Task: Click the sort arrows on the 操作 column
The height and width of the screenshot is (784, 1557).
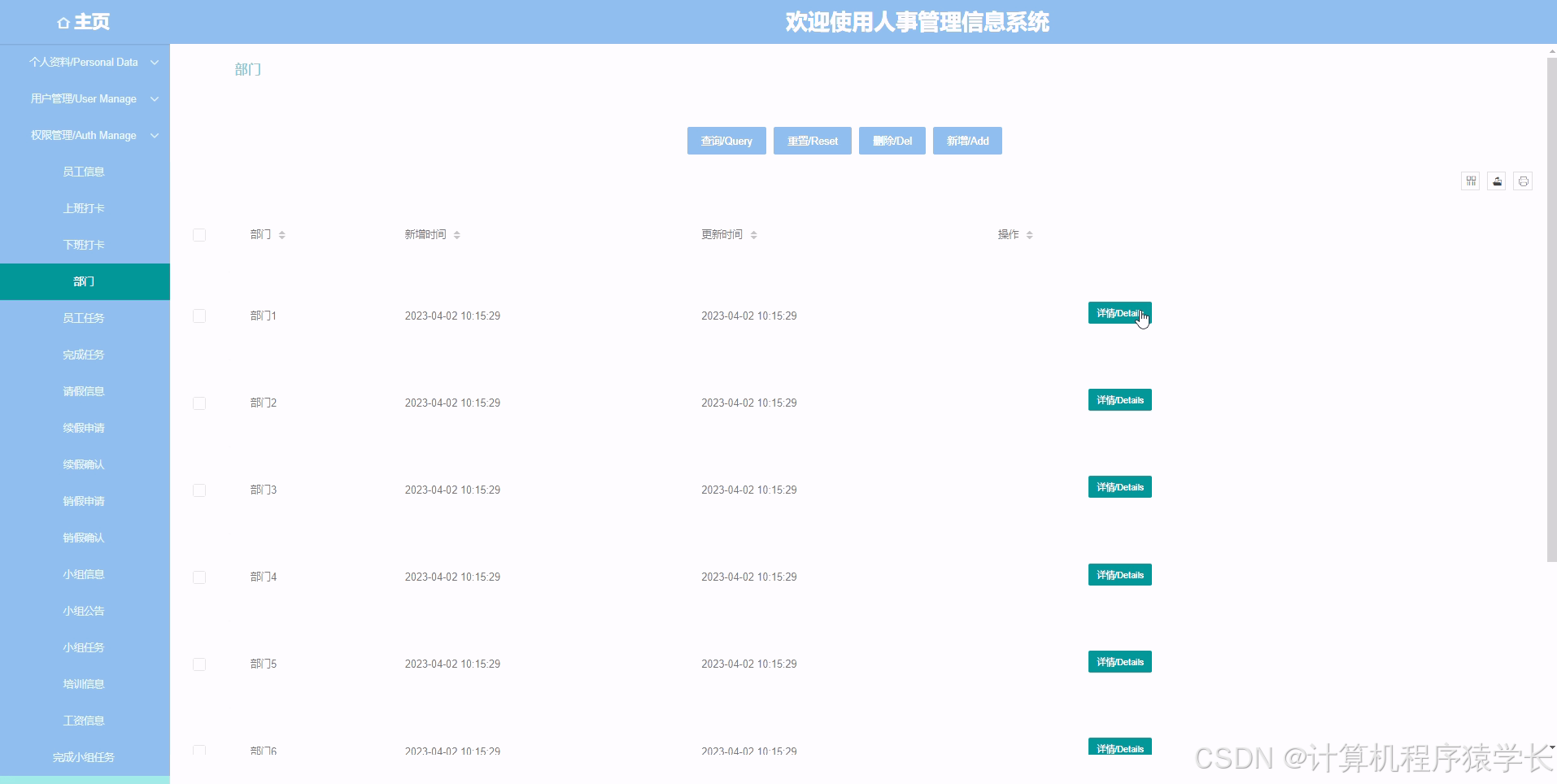Action: [x=1031, y=234]
